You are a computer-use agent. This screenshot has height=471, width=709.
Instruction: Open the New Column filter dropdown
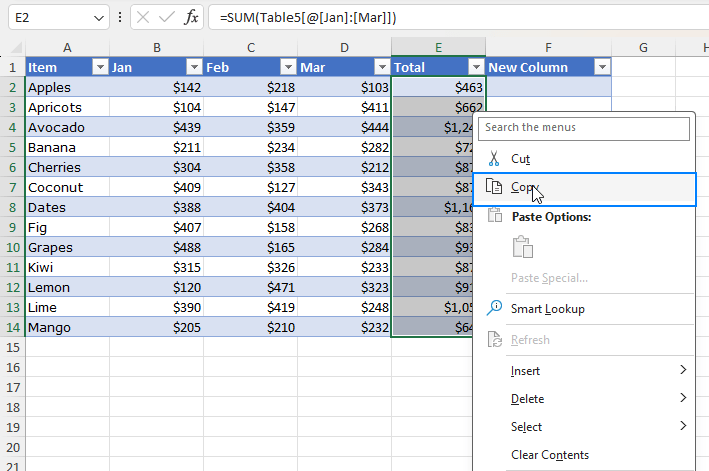tap(602, 67)
